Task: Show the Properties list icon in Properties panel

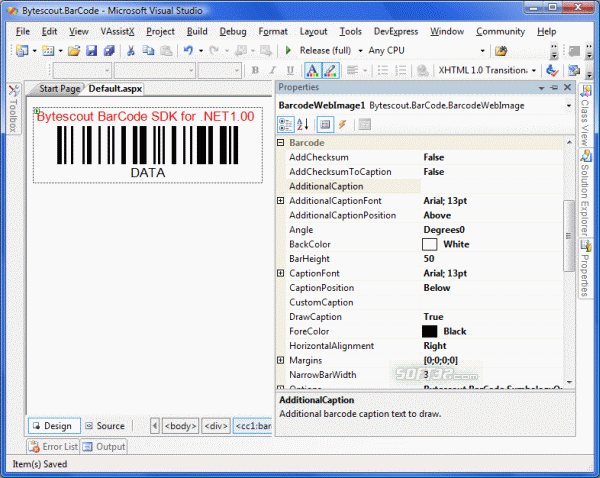Action: [x=325, y=124]
